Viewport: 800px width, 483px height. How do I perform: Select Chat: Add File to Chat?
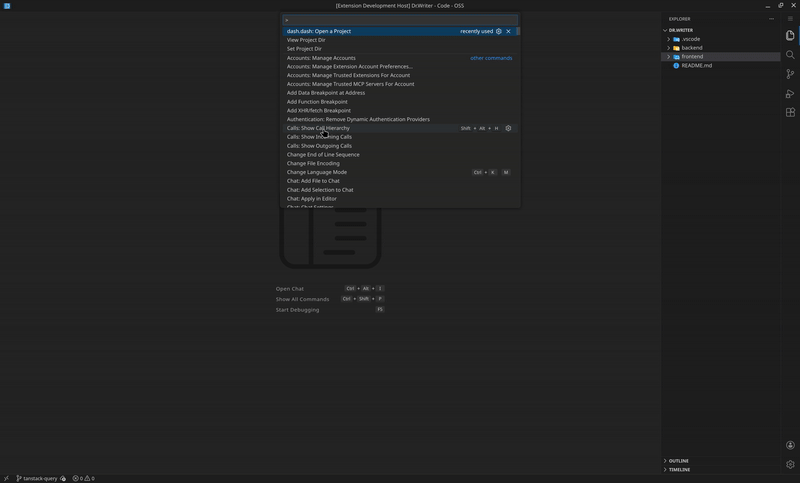(400, 181)
